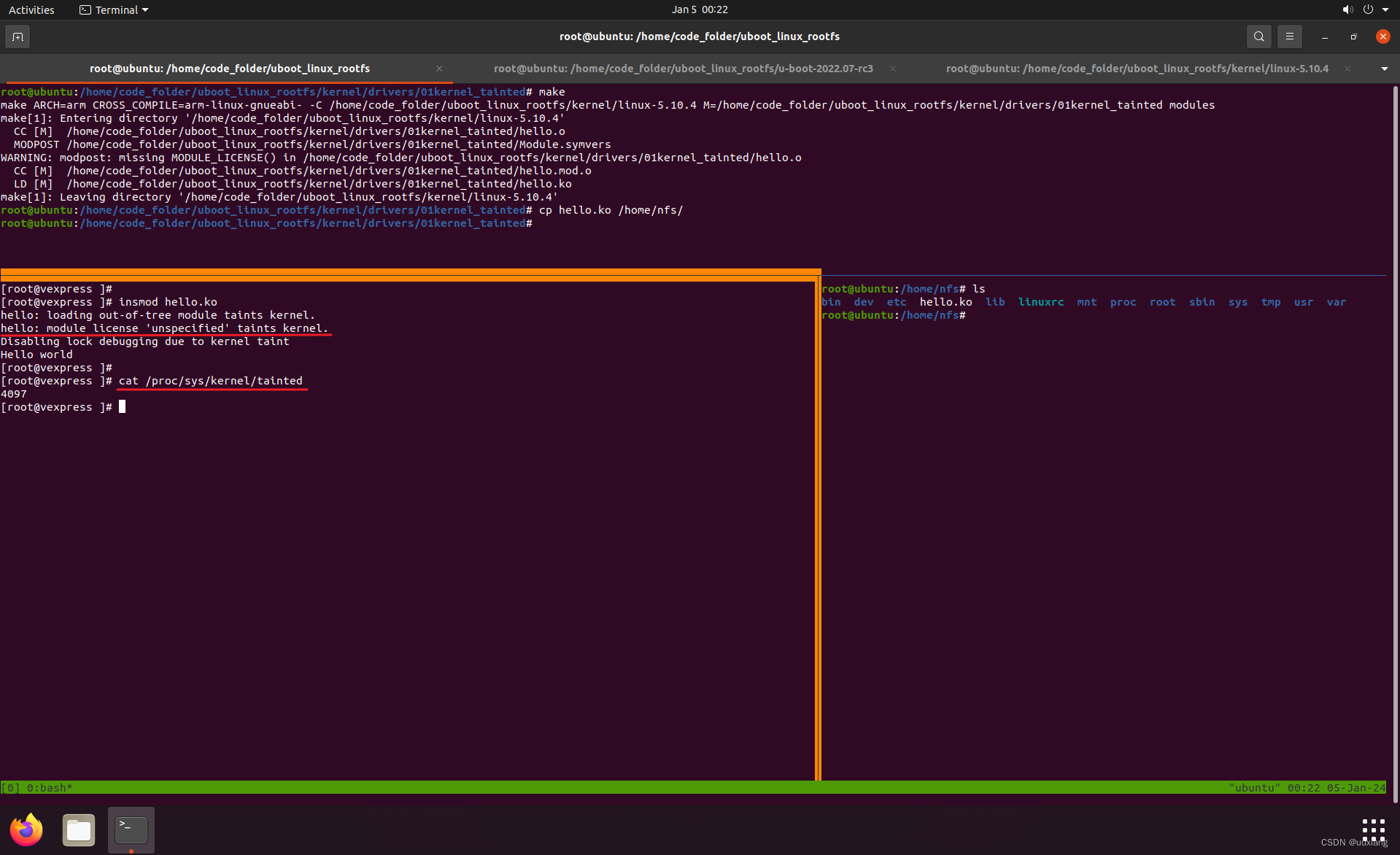Click the 'linuxrc' entry in ls output
This screenshot has height=855, width=1400.
coord(1041,302)
